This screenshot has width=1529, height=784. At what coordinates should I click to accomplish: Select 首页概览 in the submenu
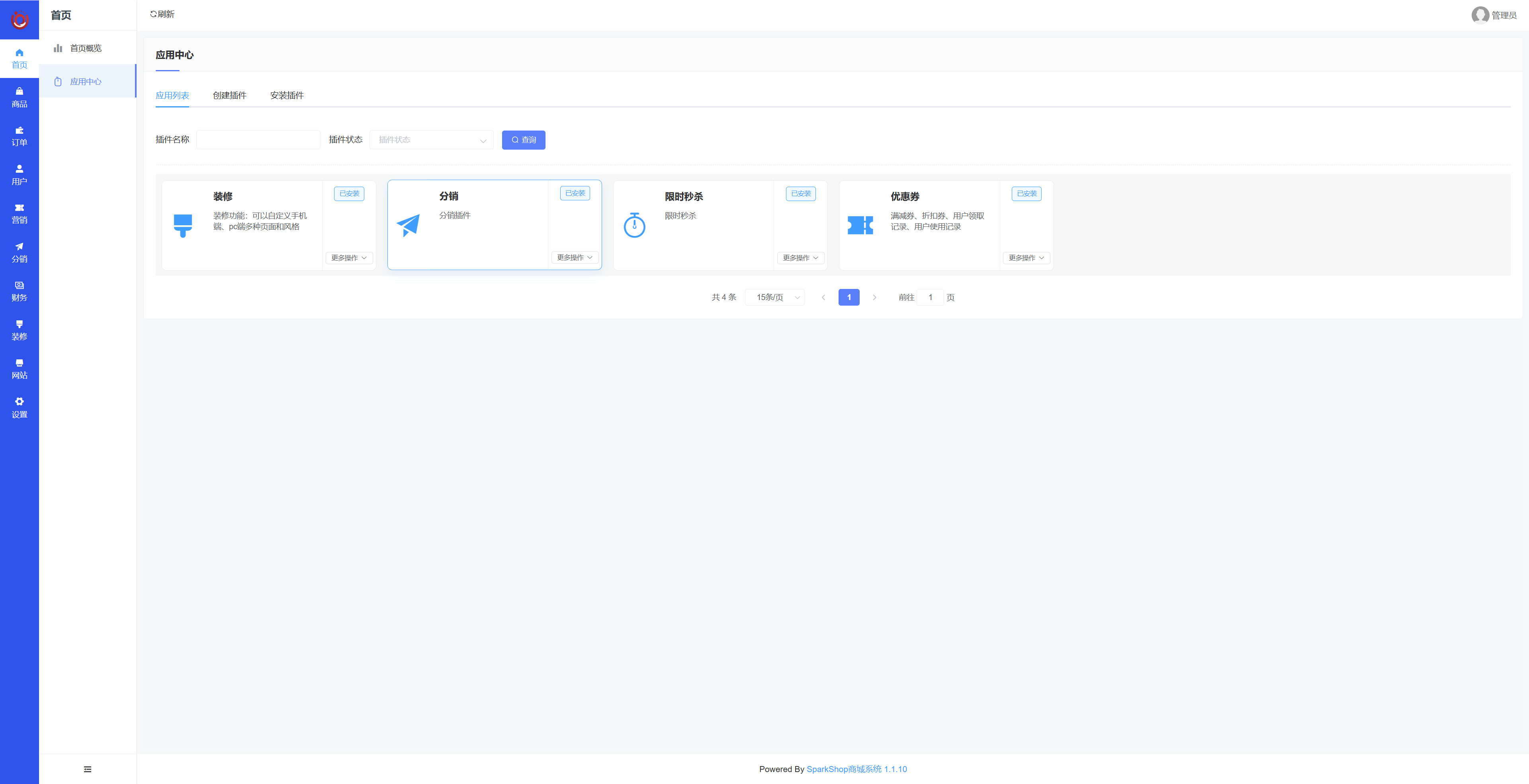click(x=86, y=48)
